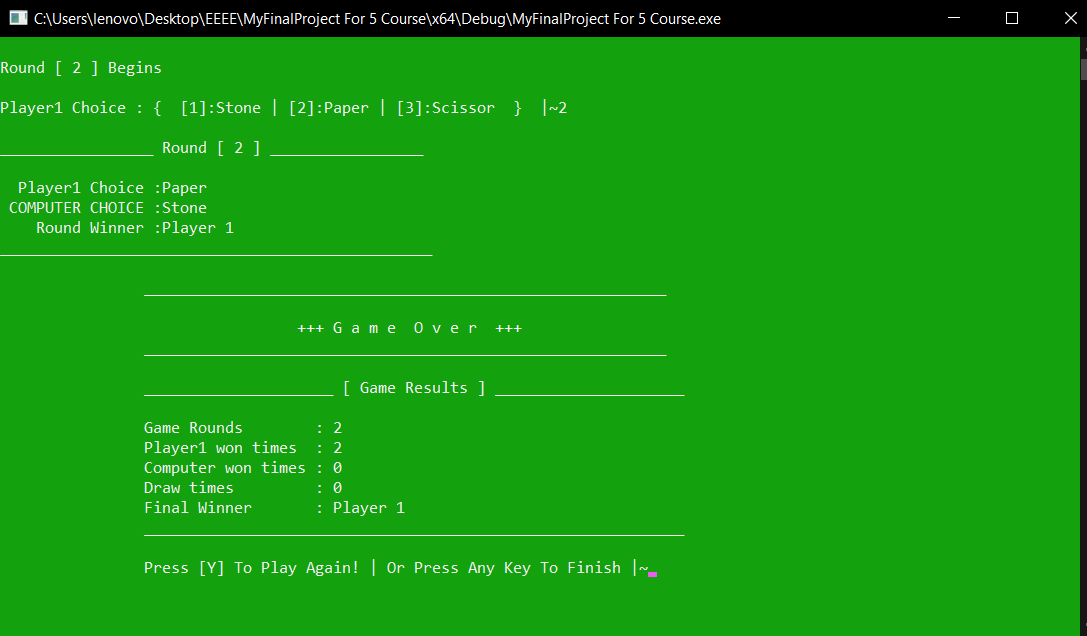Image resolution: width=1087 pixels, height=636 pixels.
Task: Click the [ Game Results ] header
Action: click(x=415, y=387)
